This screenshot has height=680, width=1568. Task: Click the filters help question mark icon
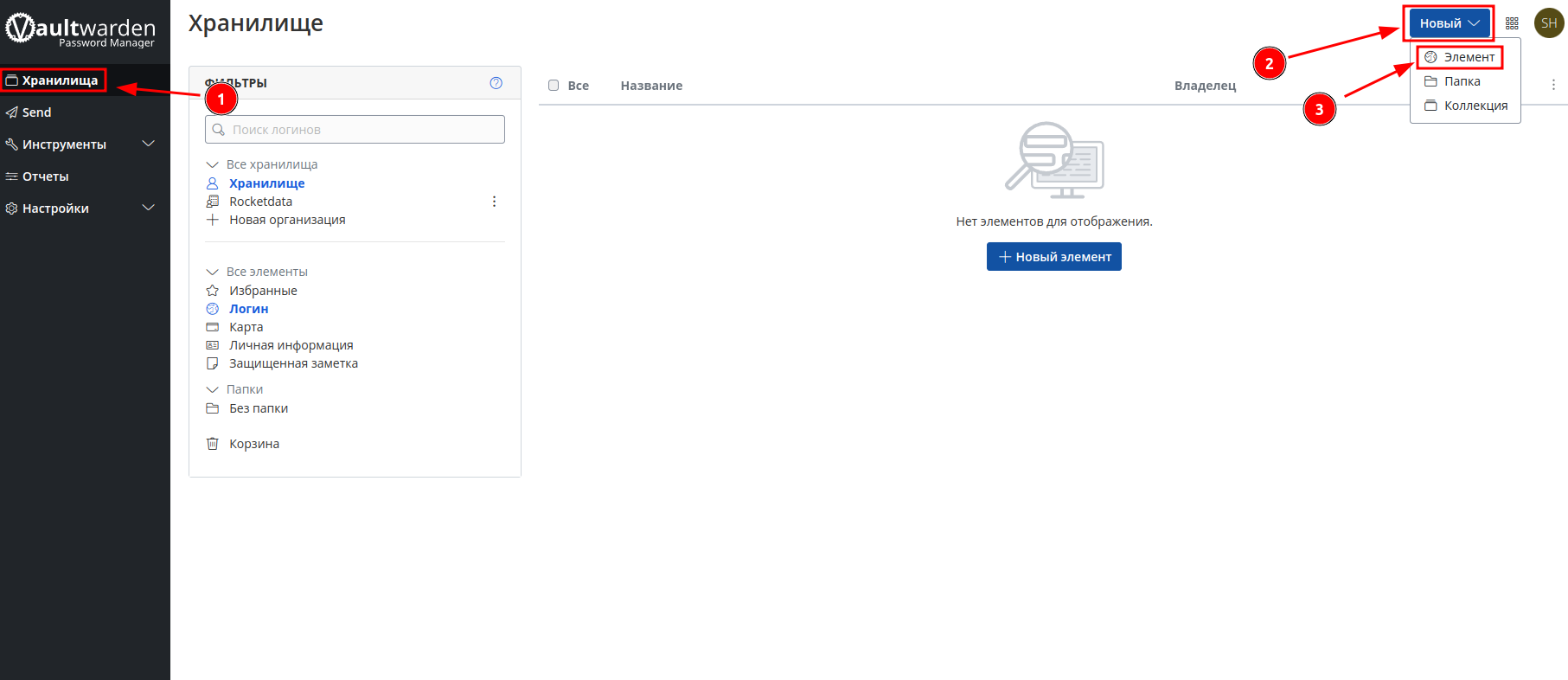pyautogui.click(x=496, y=83)
